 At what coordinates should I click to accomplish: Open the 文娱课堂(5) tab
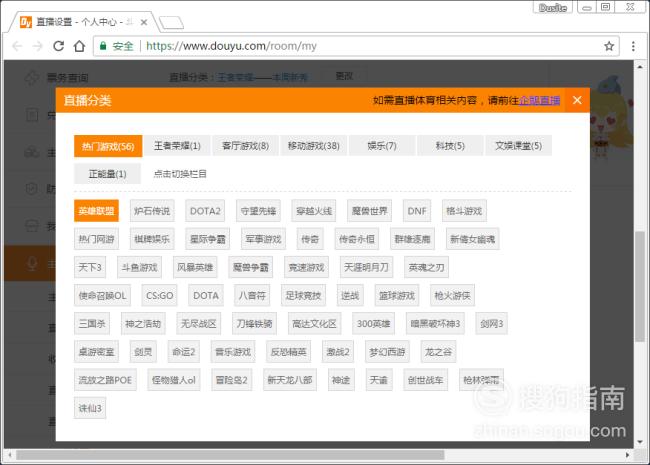[x=519, y=145]
